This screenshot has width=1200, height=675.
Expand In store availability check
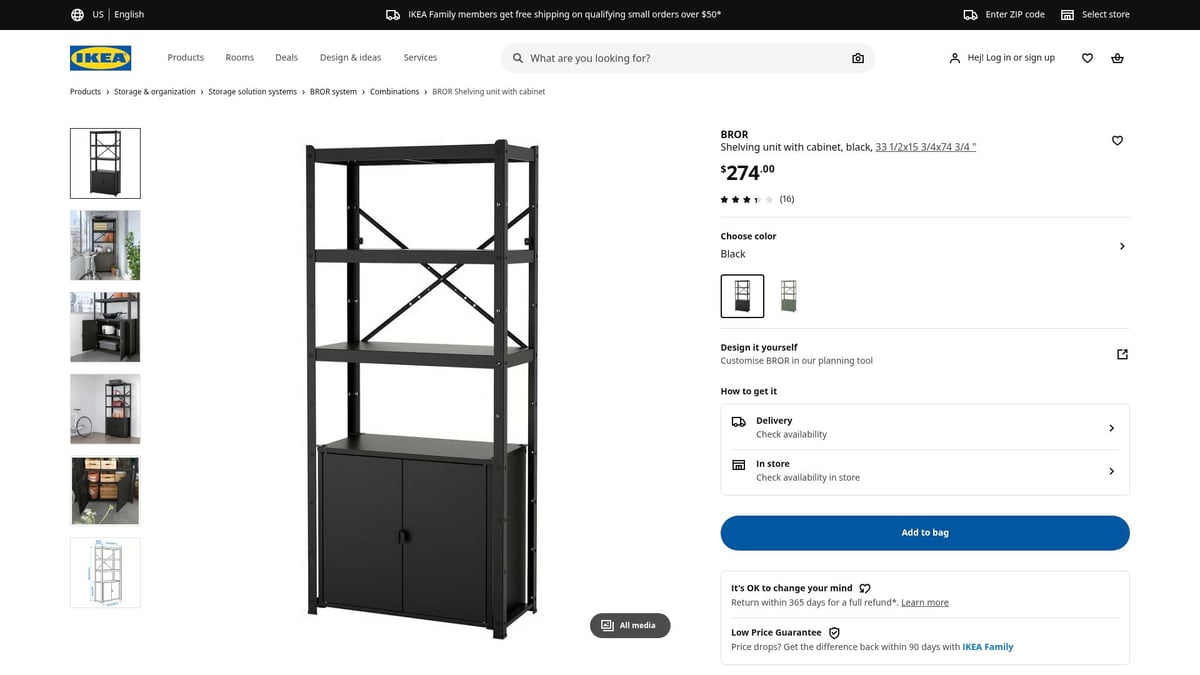(1111, 470)
